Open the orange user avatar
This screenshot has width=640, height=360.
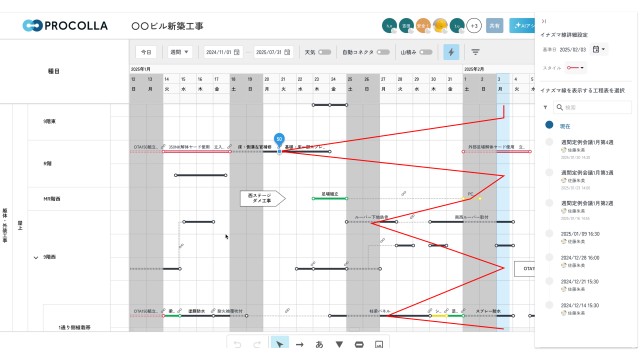pos(423,26)
